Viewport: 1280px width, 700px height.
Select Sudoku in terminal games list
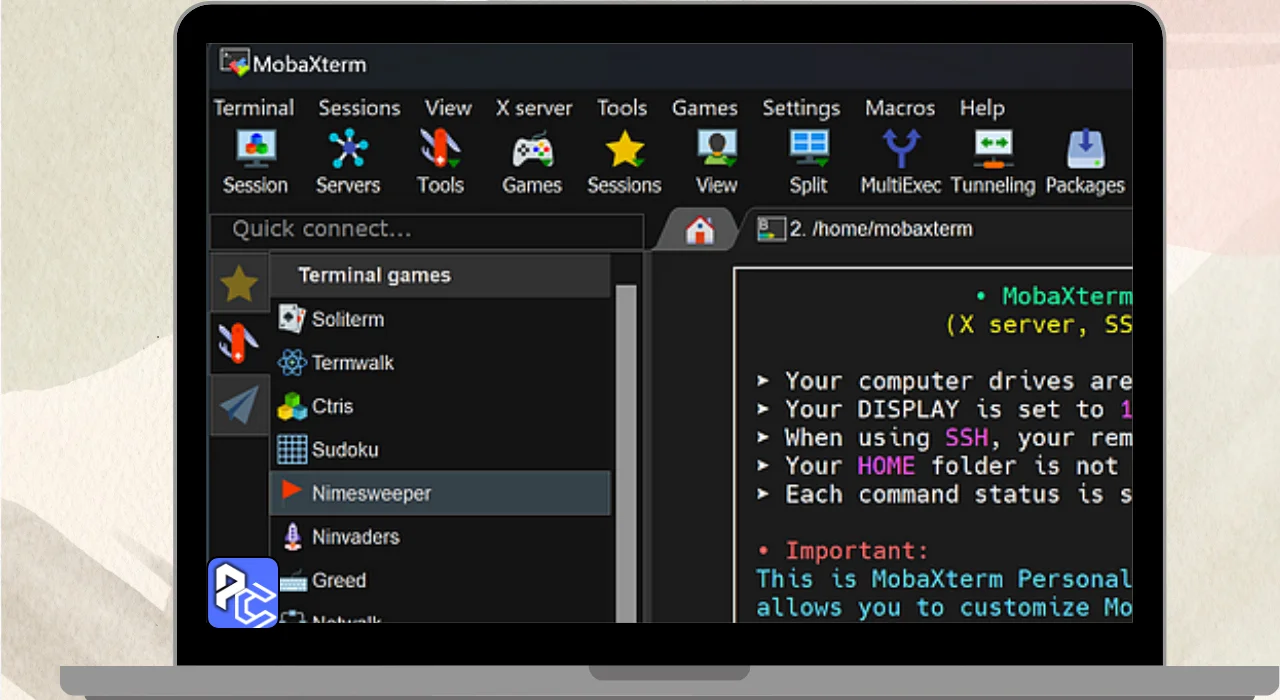[345, 450]
